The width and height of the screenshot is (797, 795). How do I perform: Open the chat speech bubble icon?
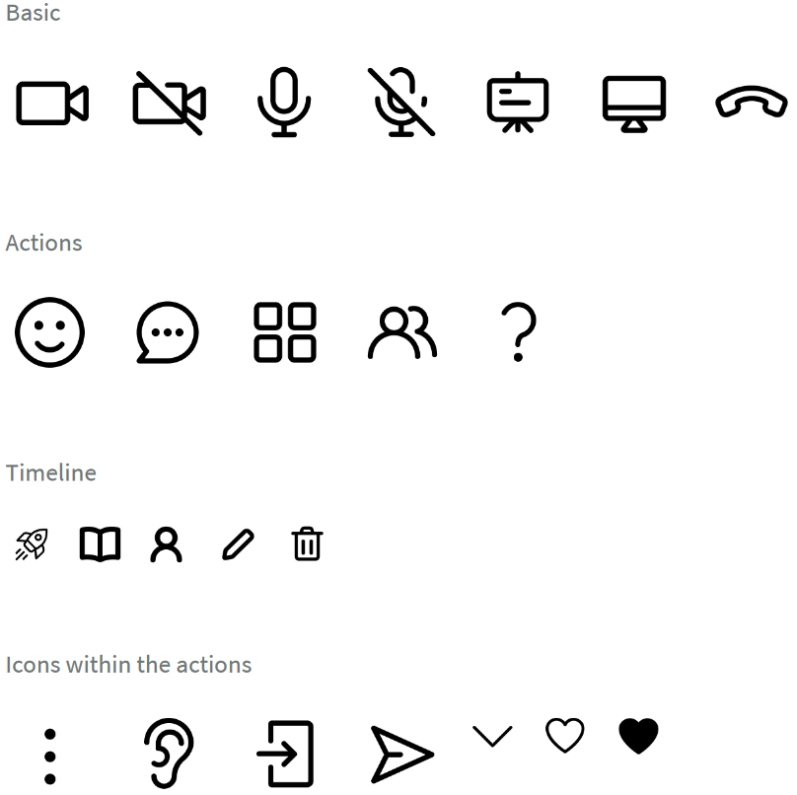click(x=167, y=332)
